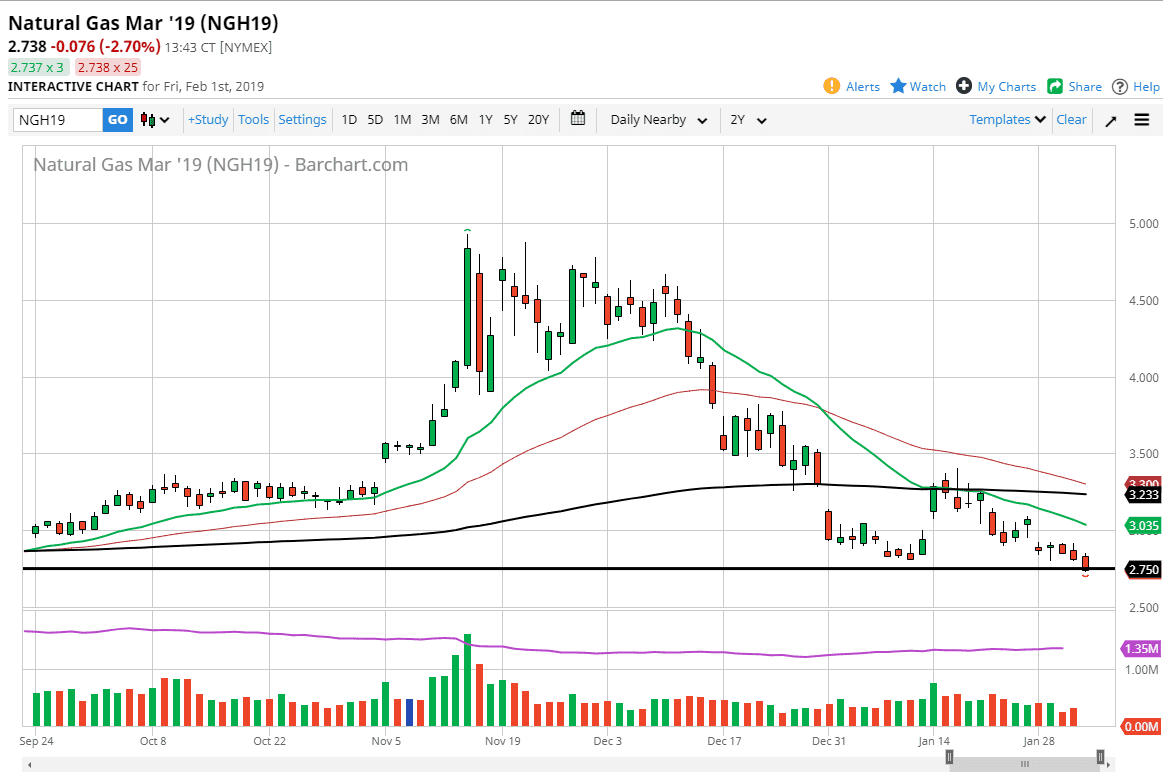Click the left handle of the range slider
Image resolution: width=1163 pixels, height=784 pixels.
point(949,757)
